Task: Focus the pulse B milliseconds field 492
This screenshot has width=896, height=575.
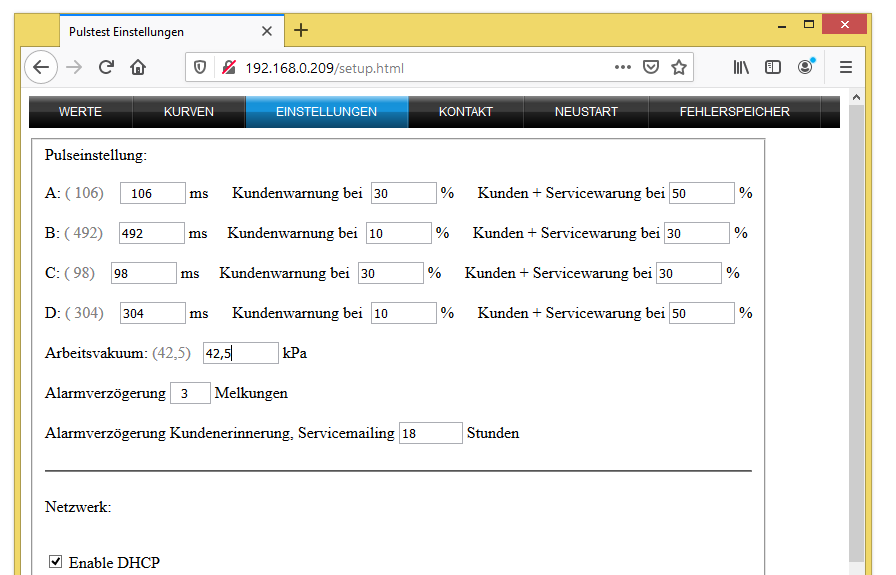Action: click(151, 233)
